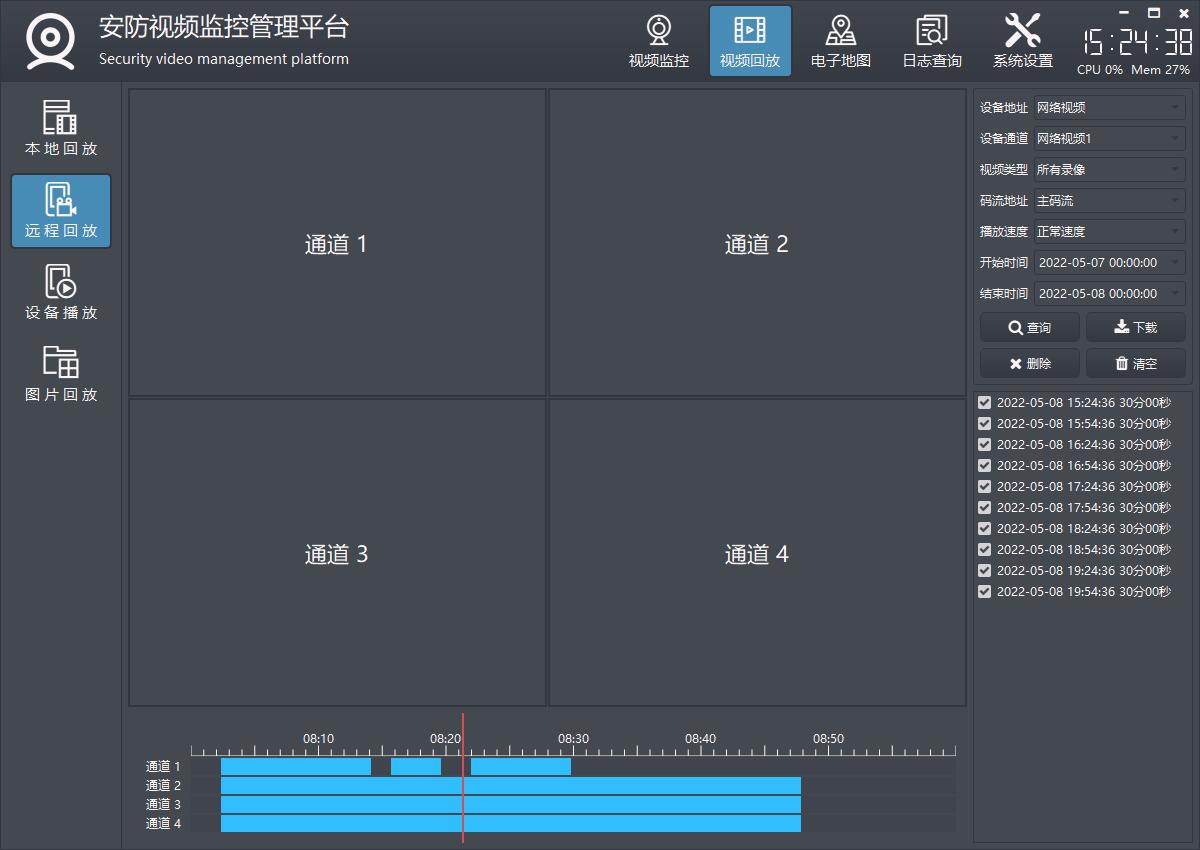Toggle the 2022-05-08 17:24:36 recording checkbox
Screen dimensions: 1200x850
click(985, 487)
